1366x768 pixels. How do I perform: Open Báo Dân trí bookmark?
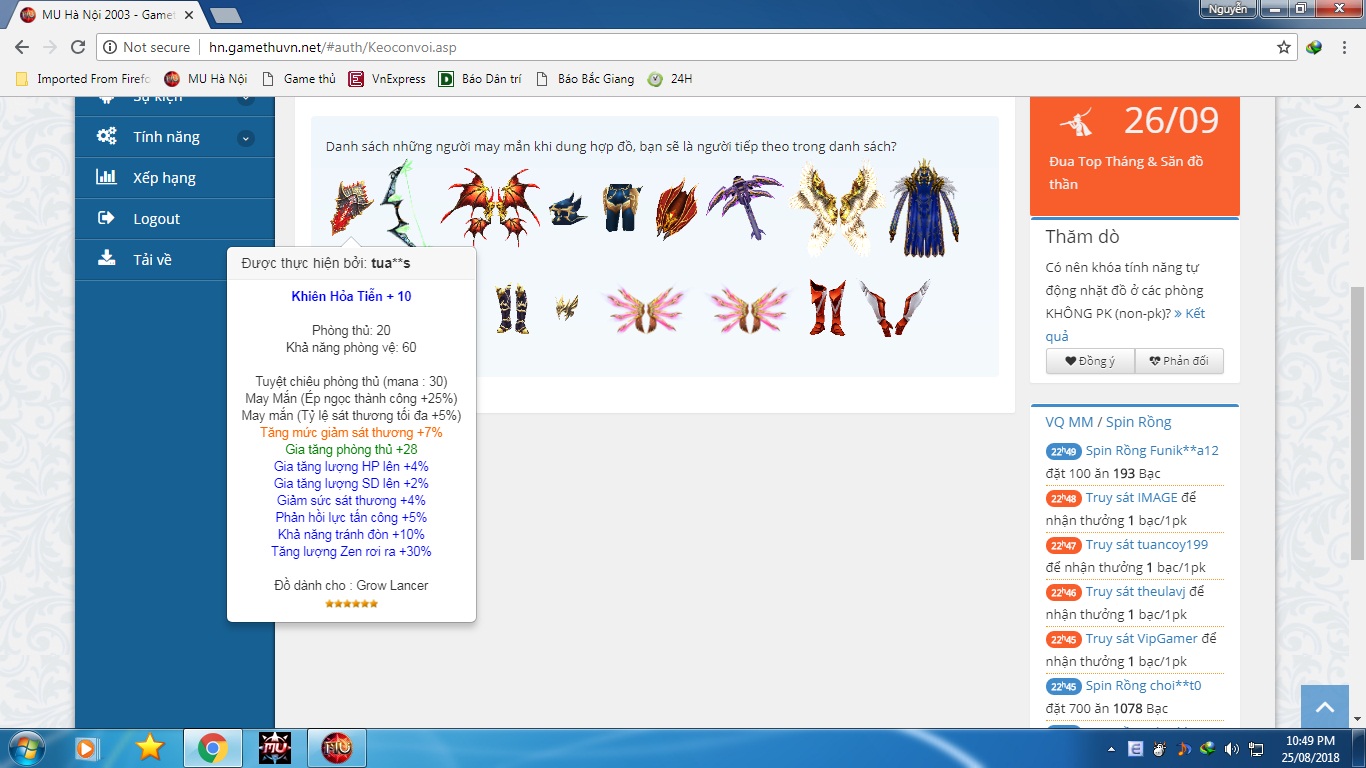pos(480,79)
